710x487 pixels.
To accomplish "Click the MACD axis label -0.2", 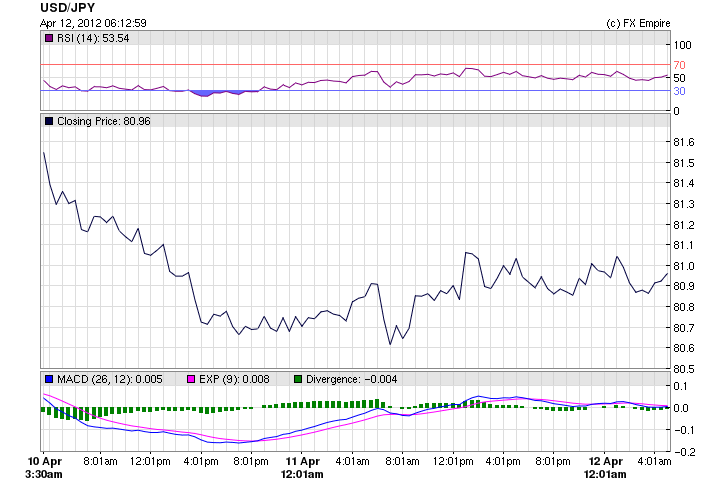I will tap(684, 452).
